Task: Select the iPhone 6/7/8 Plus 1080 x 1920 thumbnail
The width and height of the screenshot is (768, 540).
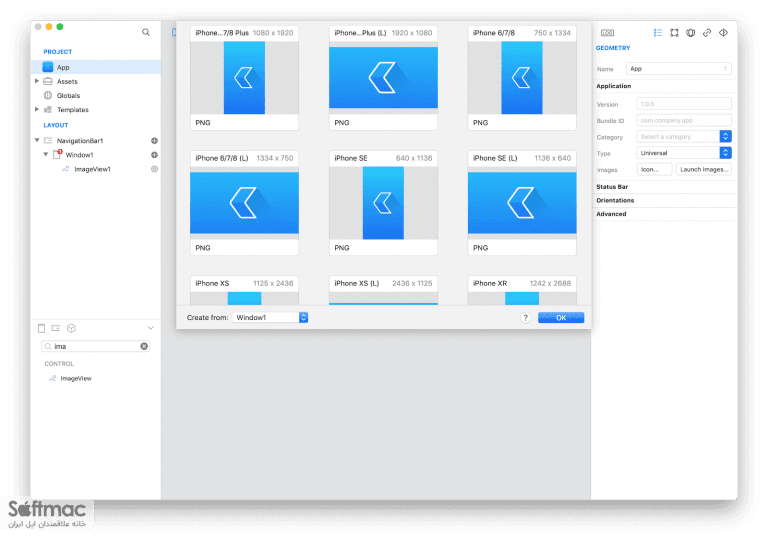Action: tap(244, 78)
